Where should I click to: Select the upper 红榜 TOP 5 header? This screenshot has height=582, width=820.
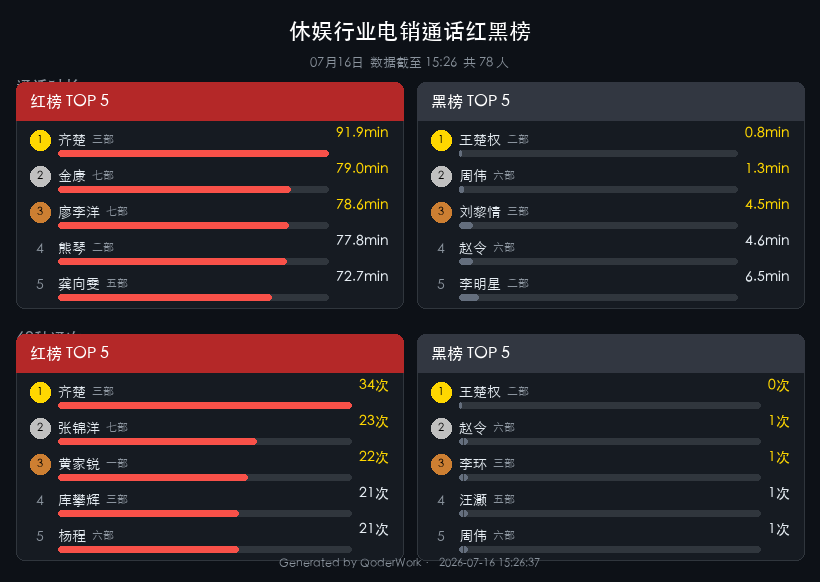(210, 101)
